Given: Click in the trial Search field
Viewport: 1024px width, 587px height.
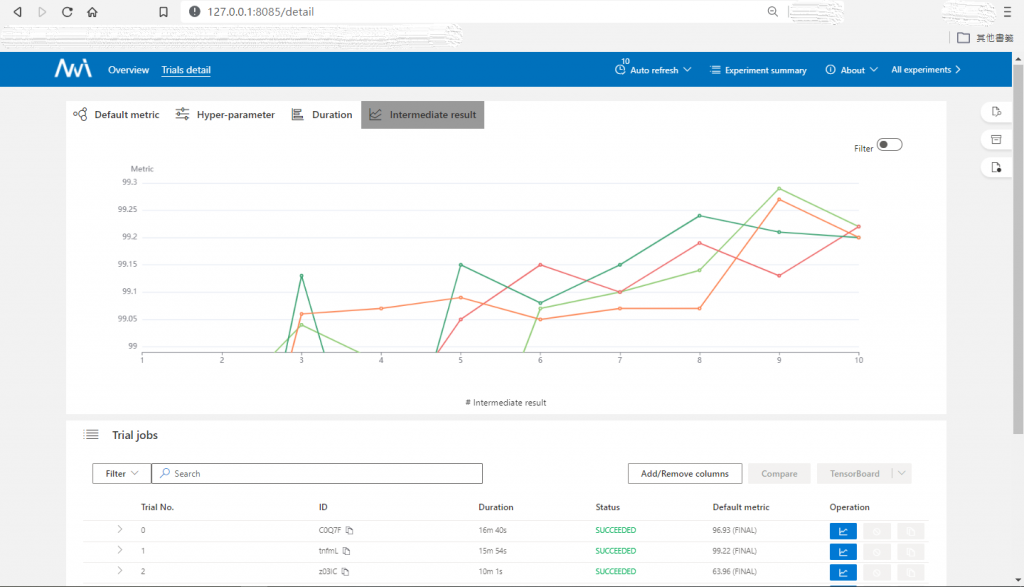Looking at the screenshot, I should [x=317, y=473].
